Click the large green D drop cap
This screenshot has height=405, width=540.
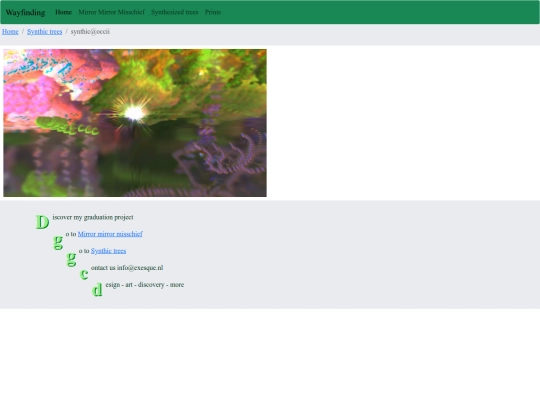(43, 222)
